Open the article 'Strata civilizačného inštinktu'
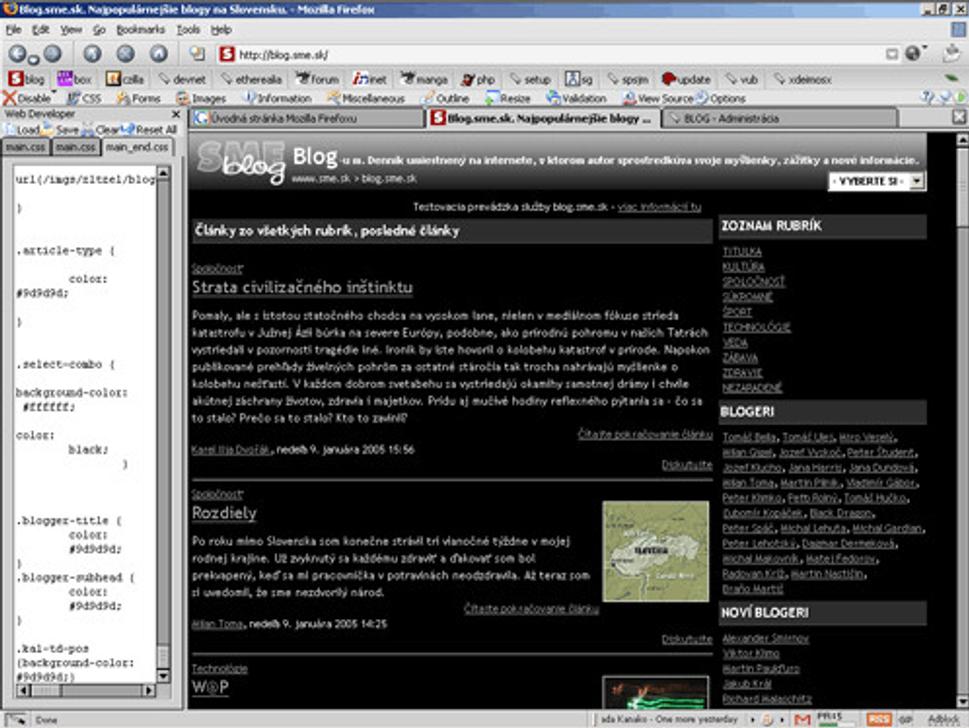 (x=302, y=287)
